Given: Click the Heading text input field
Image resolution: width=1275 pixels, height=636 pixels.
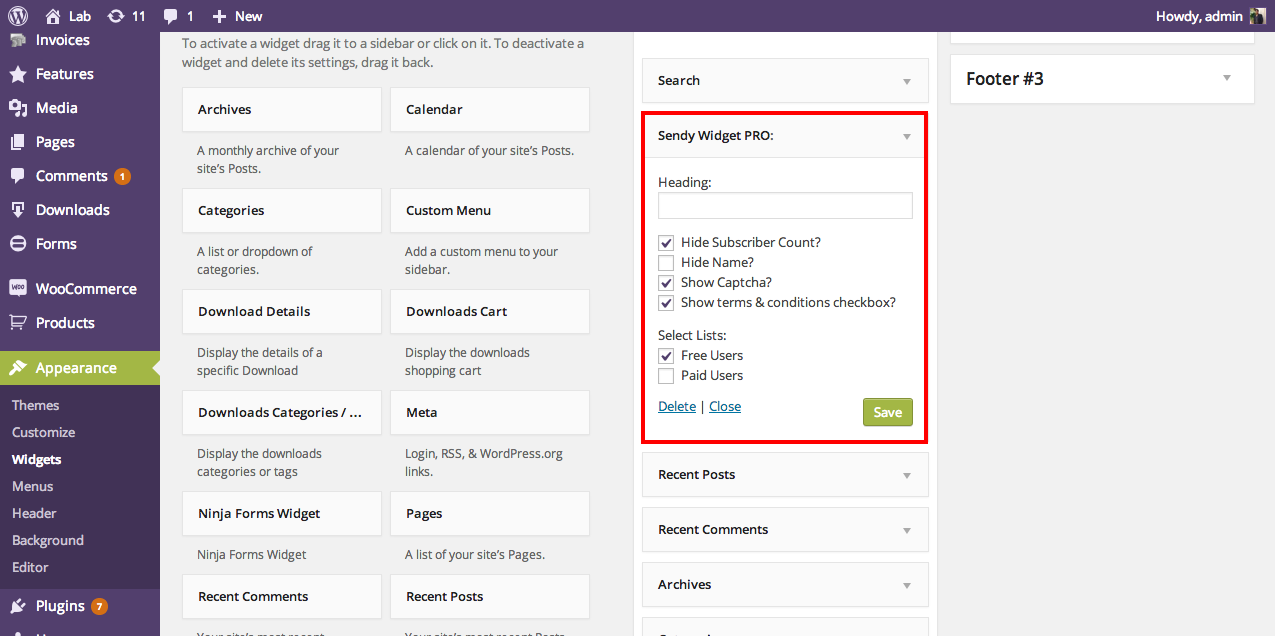Looking at the screenshot, I should click(785, 206).
